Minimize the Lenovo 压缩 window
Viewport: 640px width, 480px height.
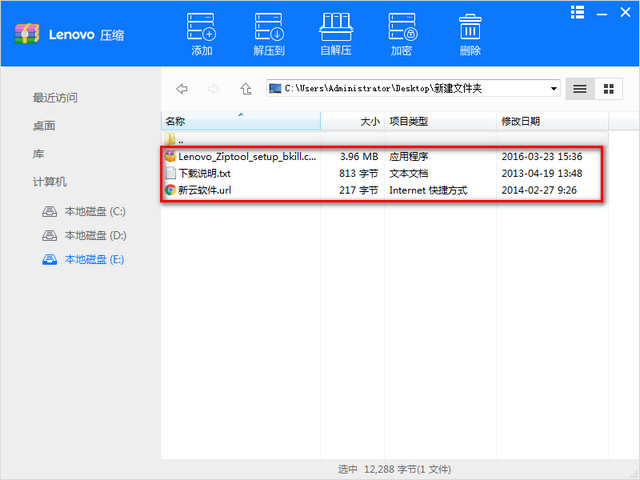(602, 15)
